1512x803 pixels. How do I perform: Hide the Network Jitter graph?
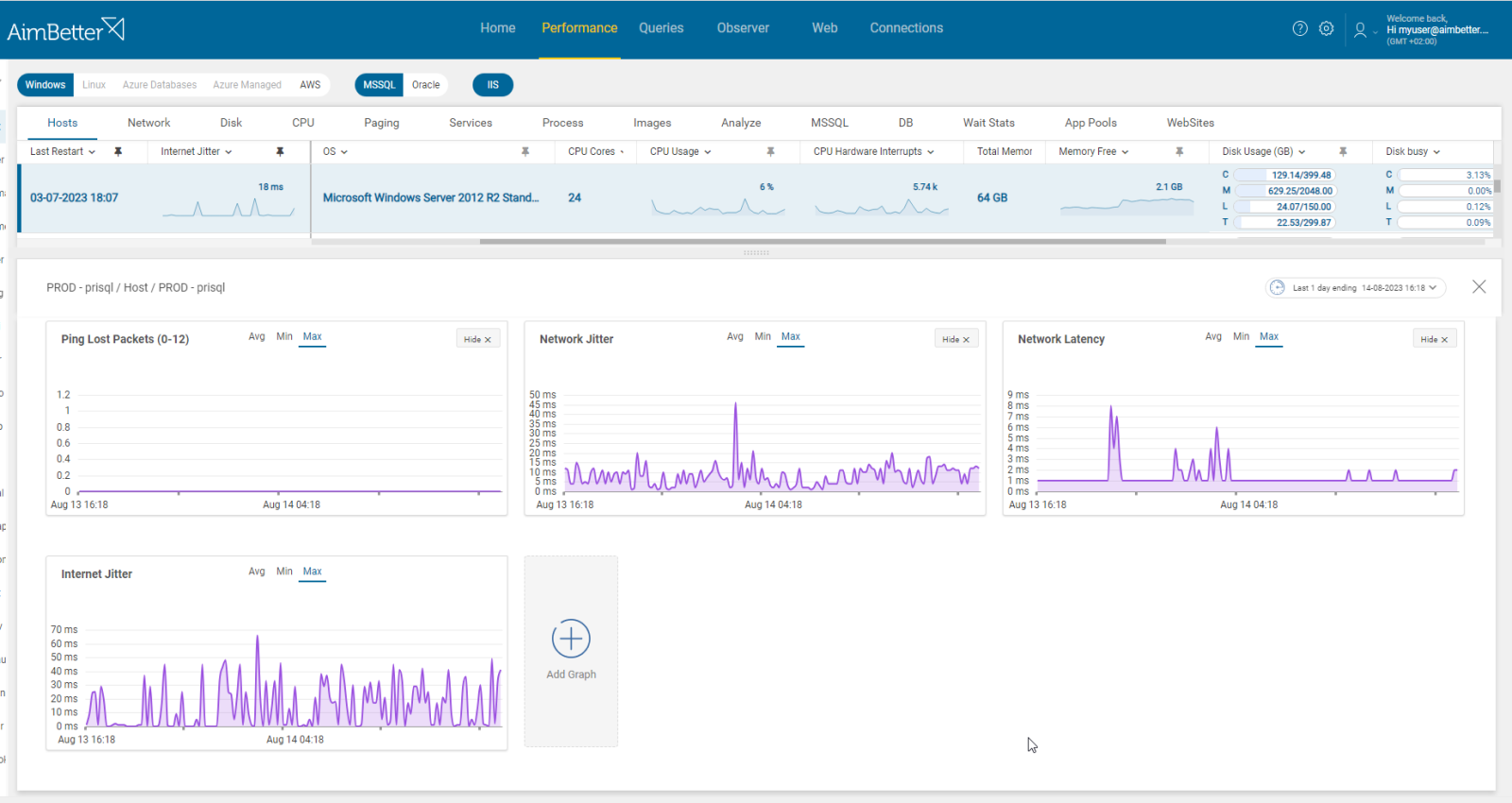pos(956,339)
